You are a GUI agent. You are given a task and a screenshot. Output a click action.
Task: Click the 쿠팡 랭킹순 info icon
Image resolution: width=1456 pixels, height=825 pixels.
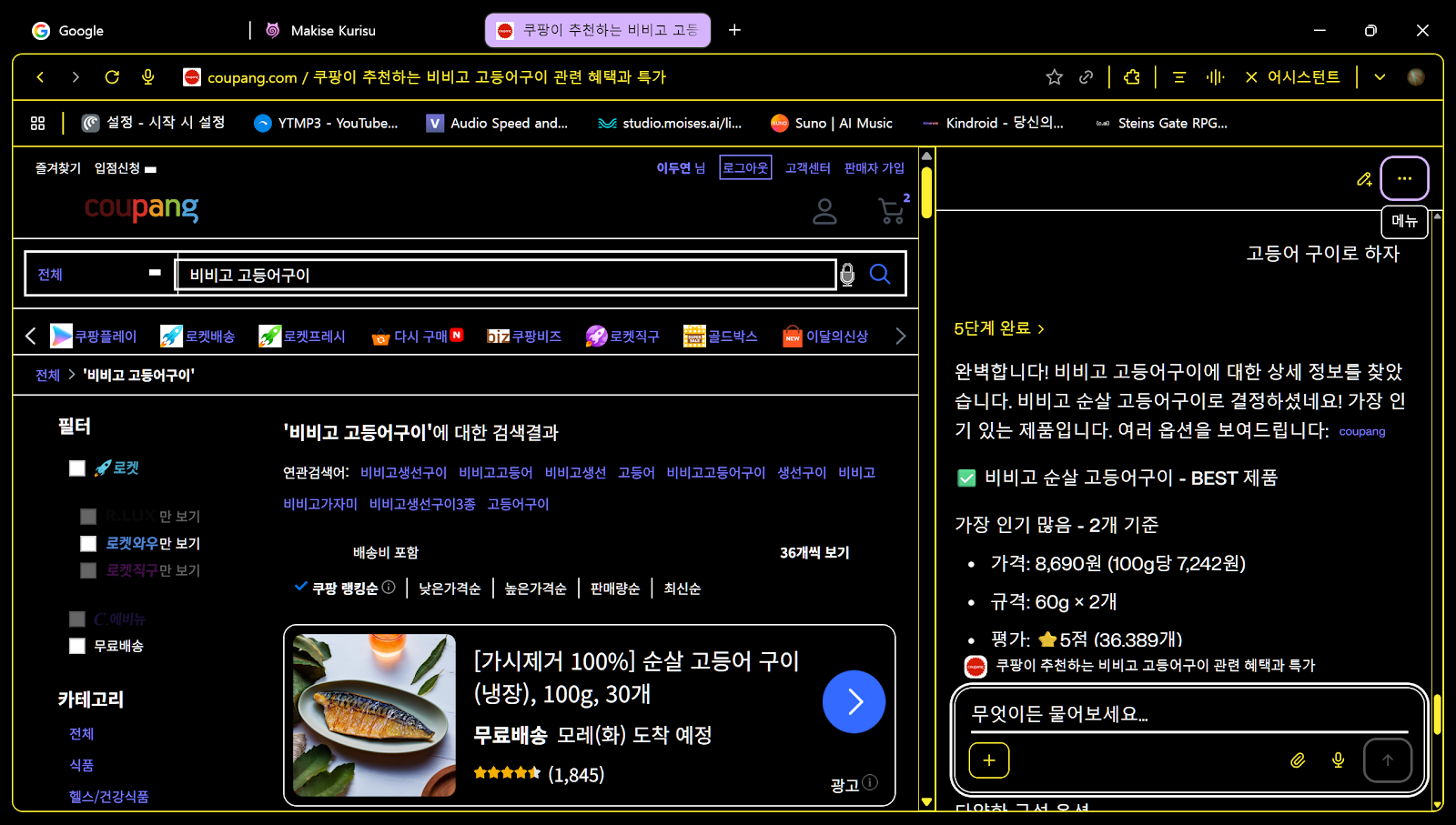click(x=389, y=588)
